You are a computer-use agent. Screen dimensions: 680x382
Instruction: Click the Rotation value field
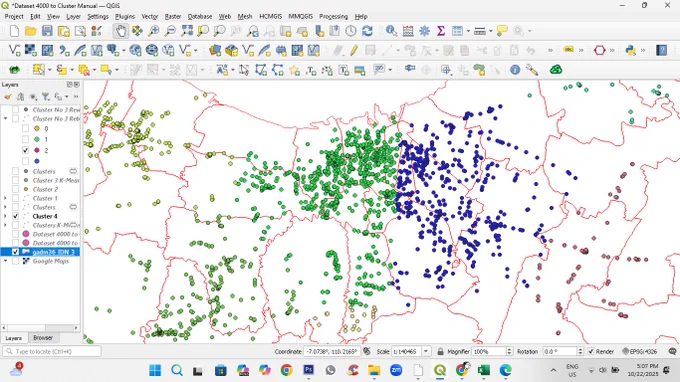(x=559, y=351)
